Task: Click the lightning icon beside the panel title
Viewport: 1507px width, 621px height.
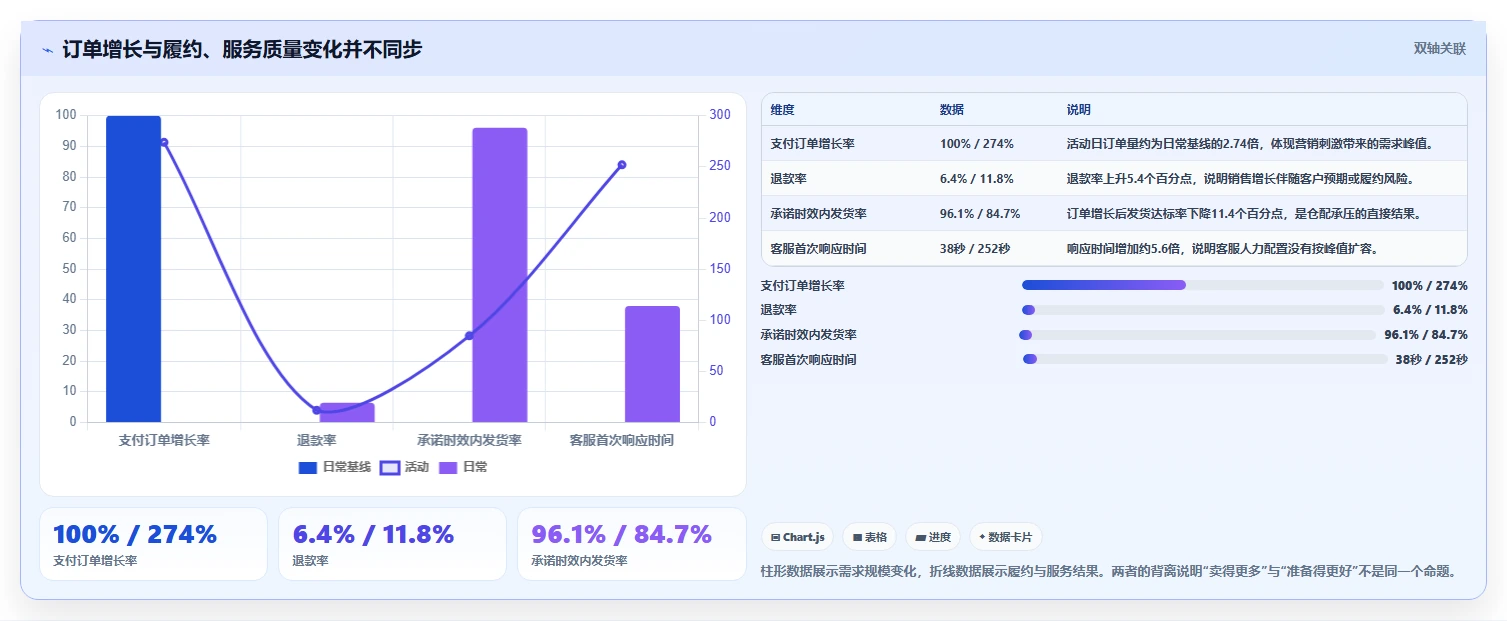Action: point(48,49)
